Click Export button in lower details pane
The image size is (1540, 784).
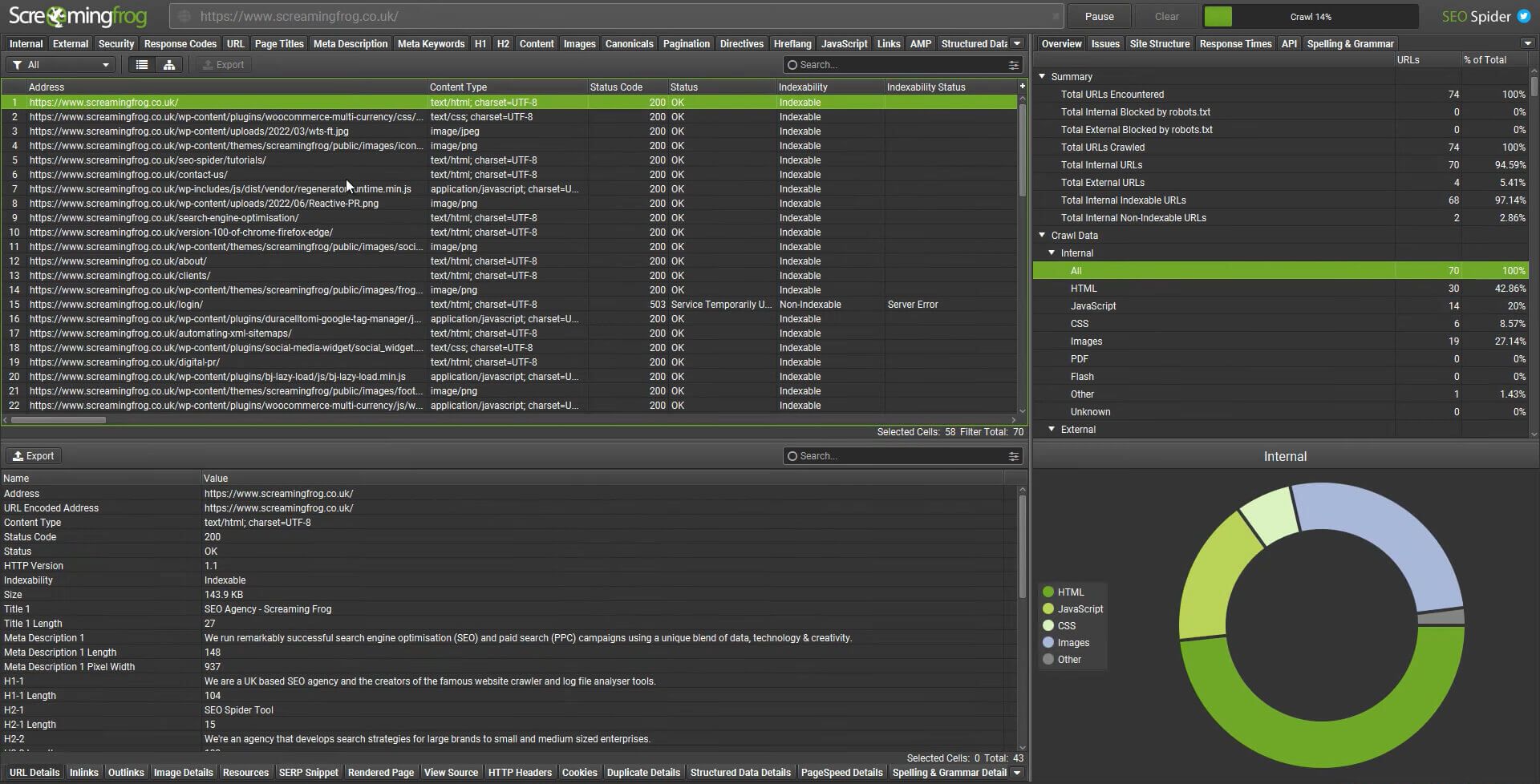[34, 456]
